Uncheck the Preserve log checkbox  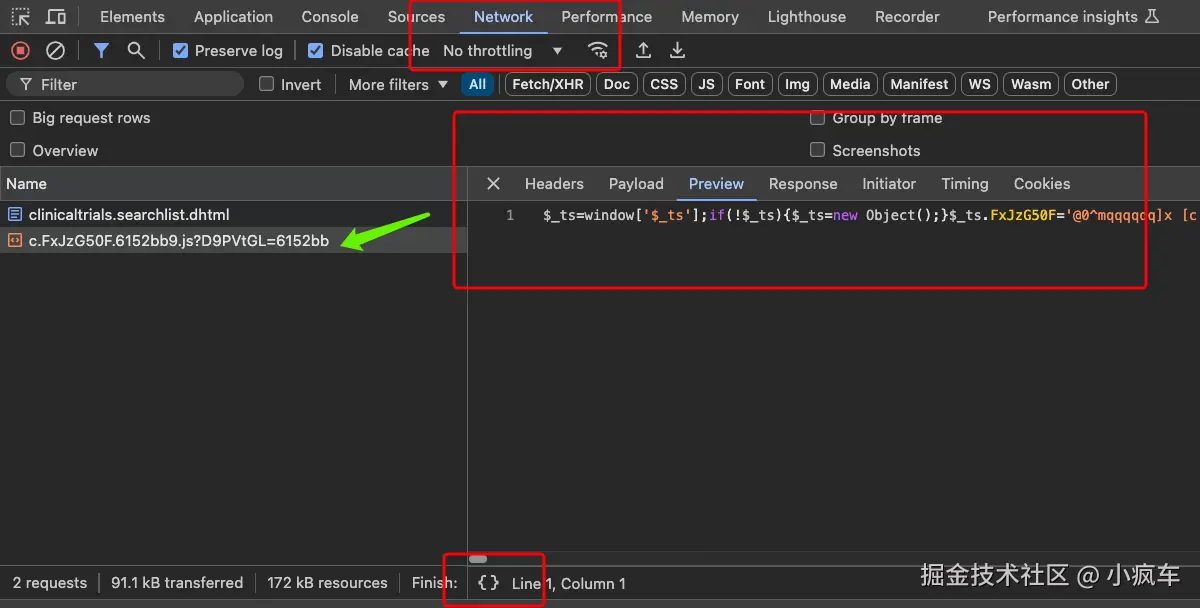(180, 50)
